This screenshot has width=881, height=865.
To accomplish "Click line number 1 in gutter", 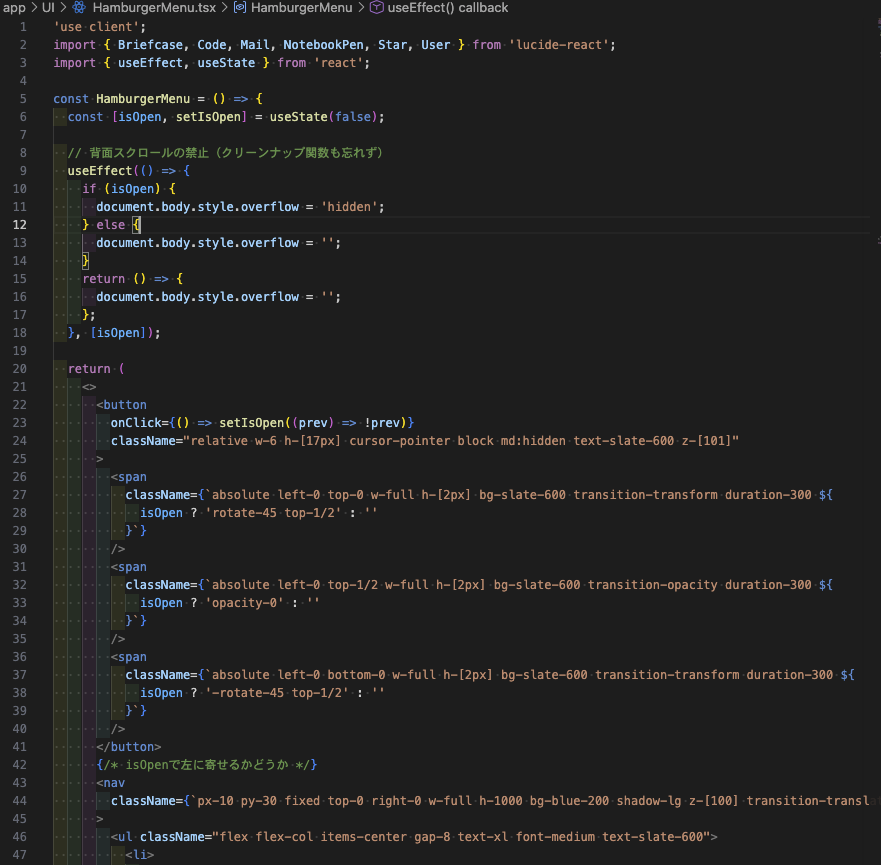I will (x=23, y=26).
